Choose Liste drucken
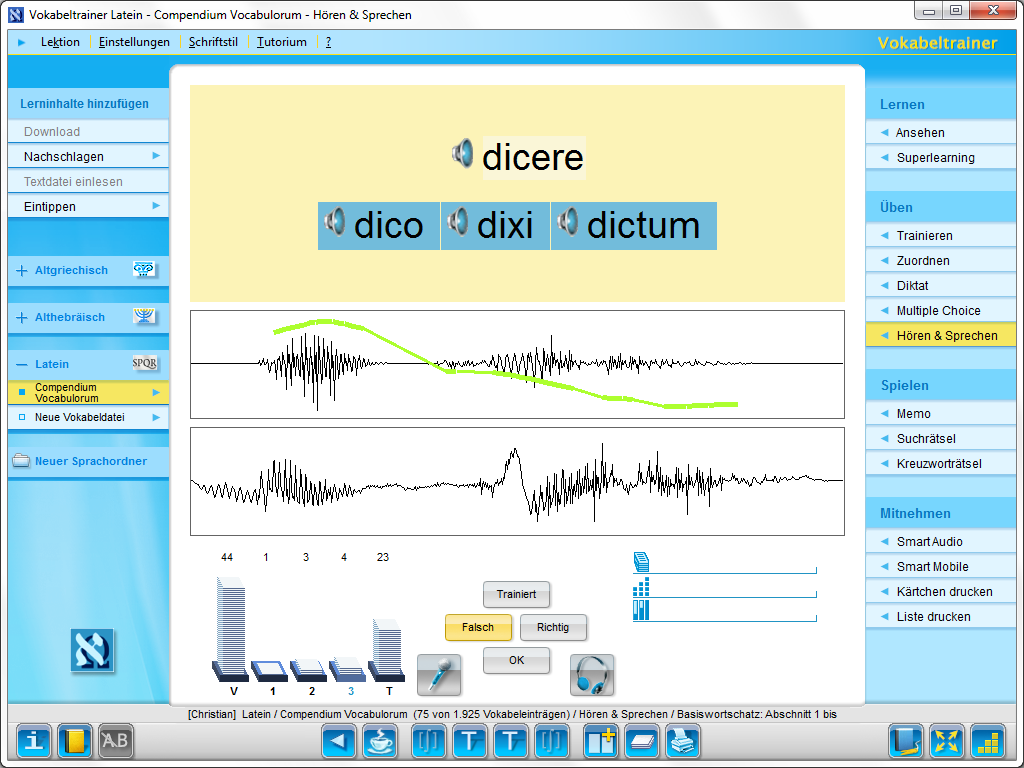 coord(940,616)
